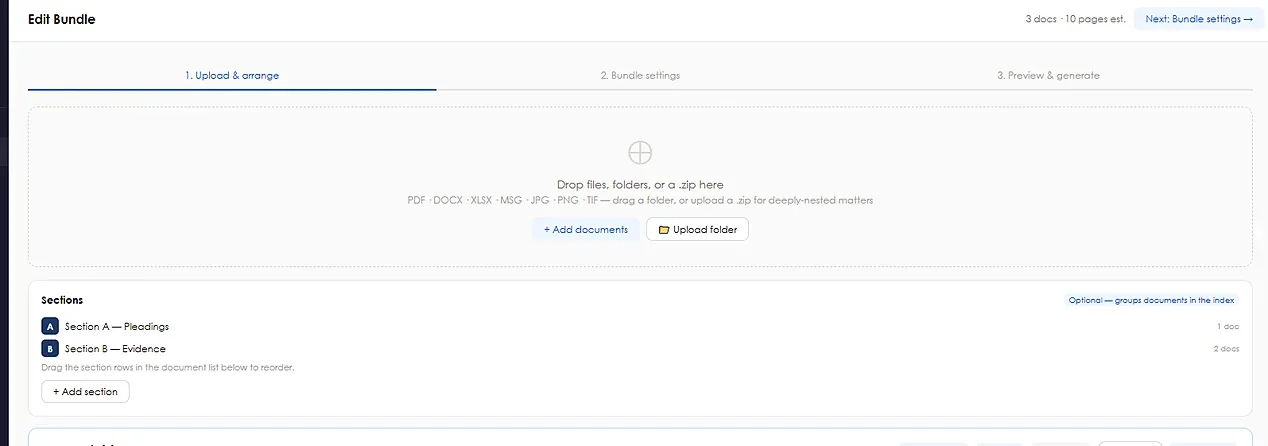Click the Section B badge icon

(50, 349)
